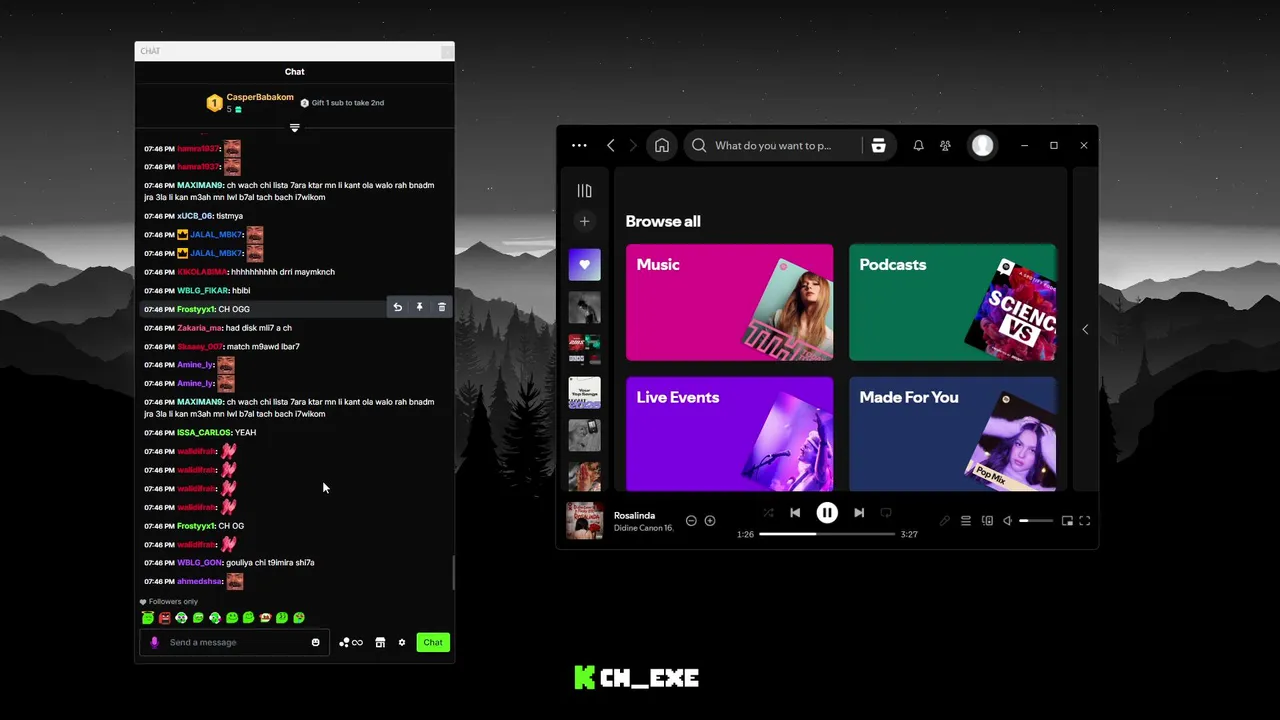The height and width of the screenshot is (720, 1280).
Task: Close the CHAT popup window
Action: coord(446,51)
